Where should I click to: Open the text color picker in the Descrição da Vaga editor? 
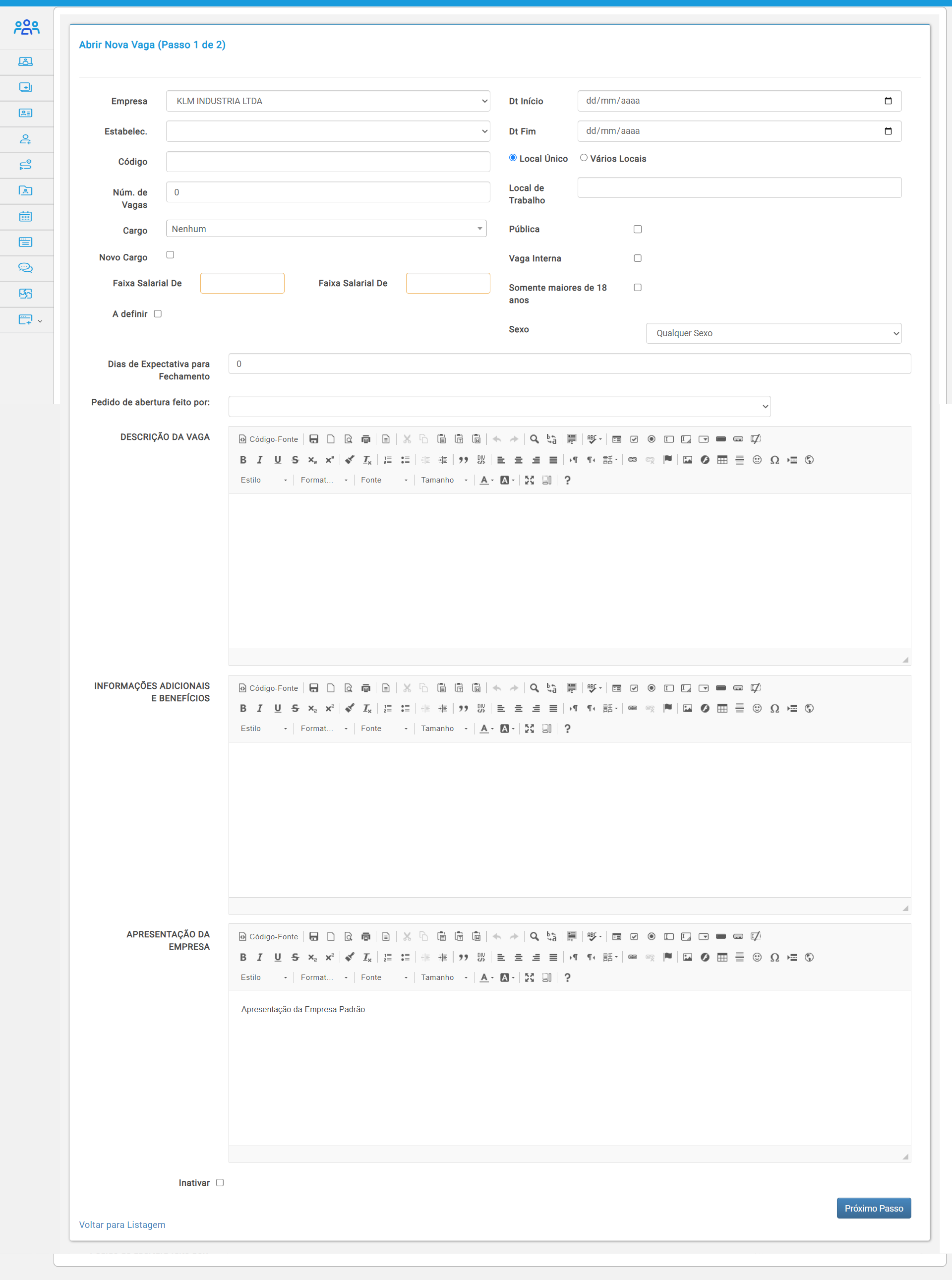(487, 480)
